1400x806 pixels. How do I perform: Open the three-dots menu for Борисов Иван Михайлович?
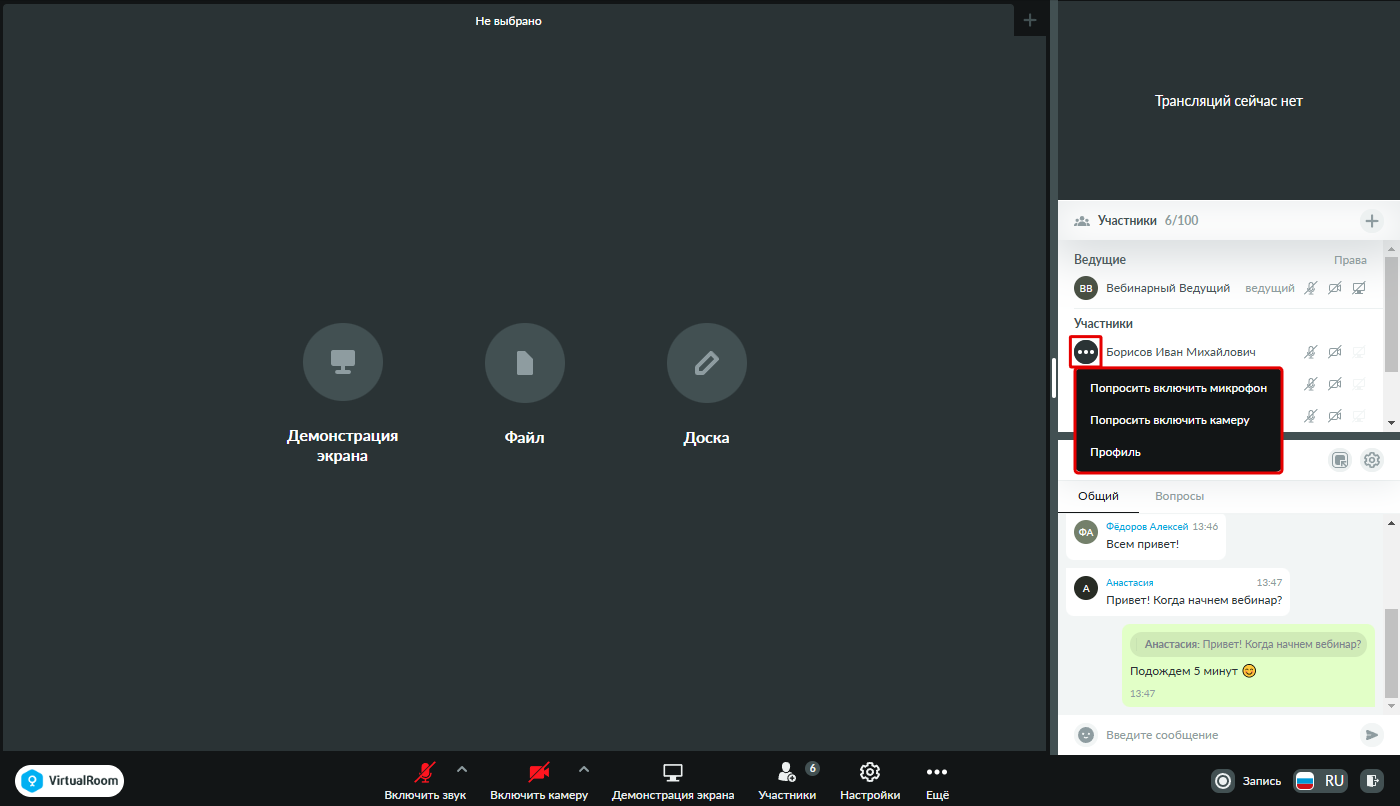point(1086,352)
